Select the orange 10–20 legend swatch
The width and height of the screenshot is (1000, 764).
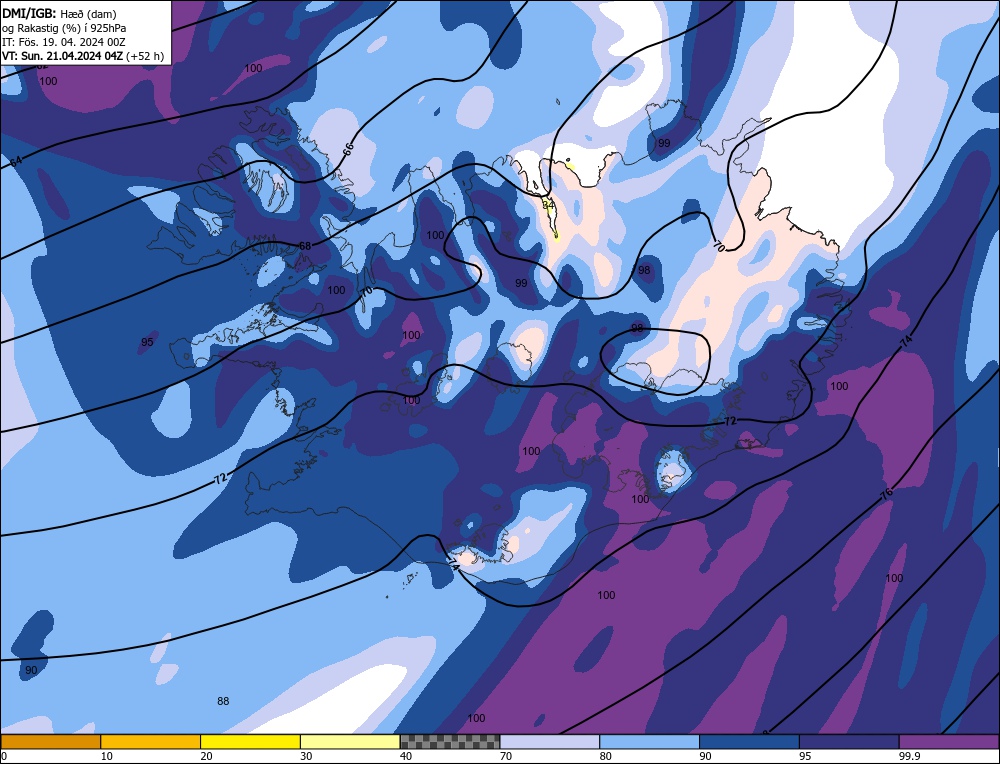151,742
